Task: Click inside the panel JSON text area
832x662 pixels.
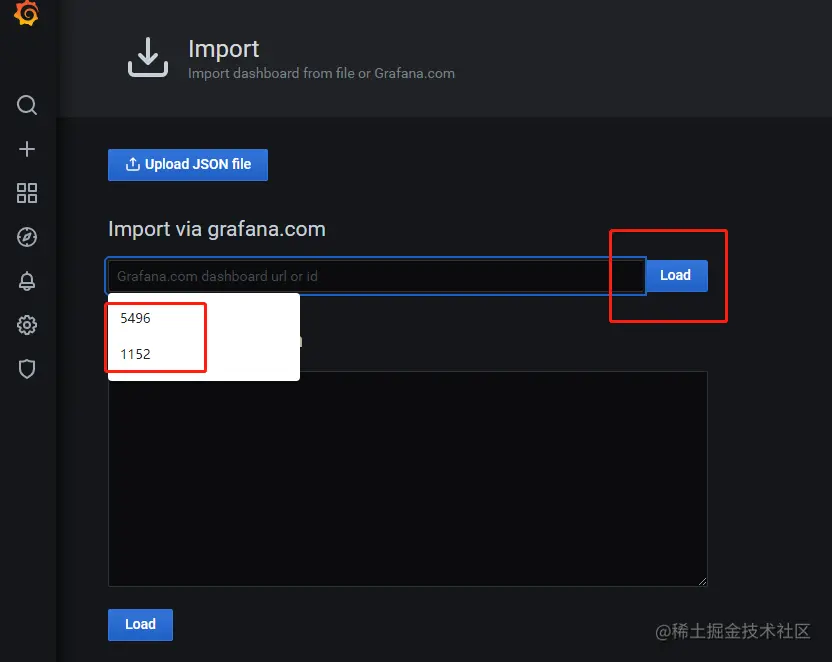Action: pyautogui.click(x=408, y=479)
